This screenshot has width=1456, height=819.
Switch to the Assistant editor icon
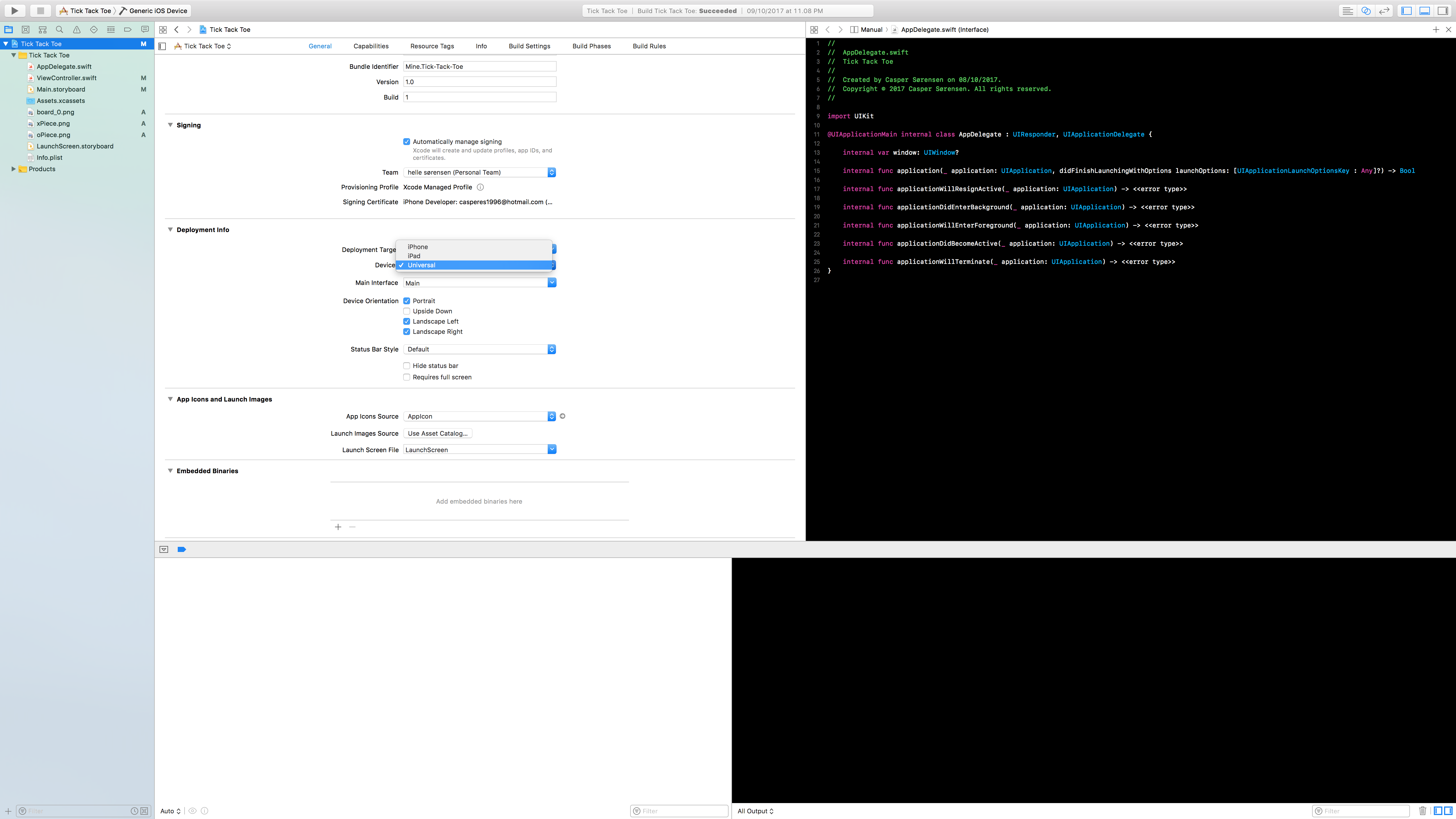(x=1366, y=11)
